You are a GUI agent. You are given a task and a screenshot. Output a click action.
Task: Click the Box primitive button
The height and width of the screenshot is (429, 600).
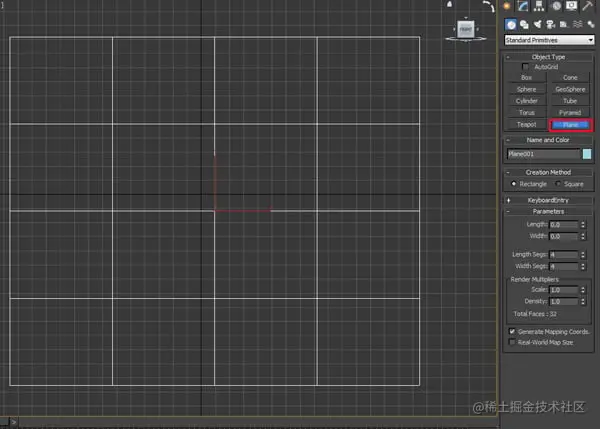pos(527,78)
